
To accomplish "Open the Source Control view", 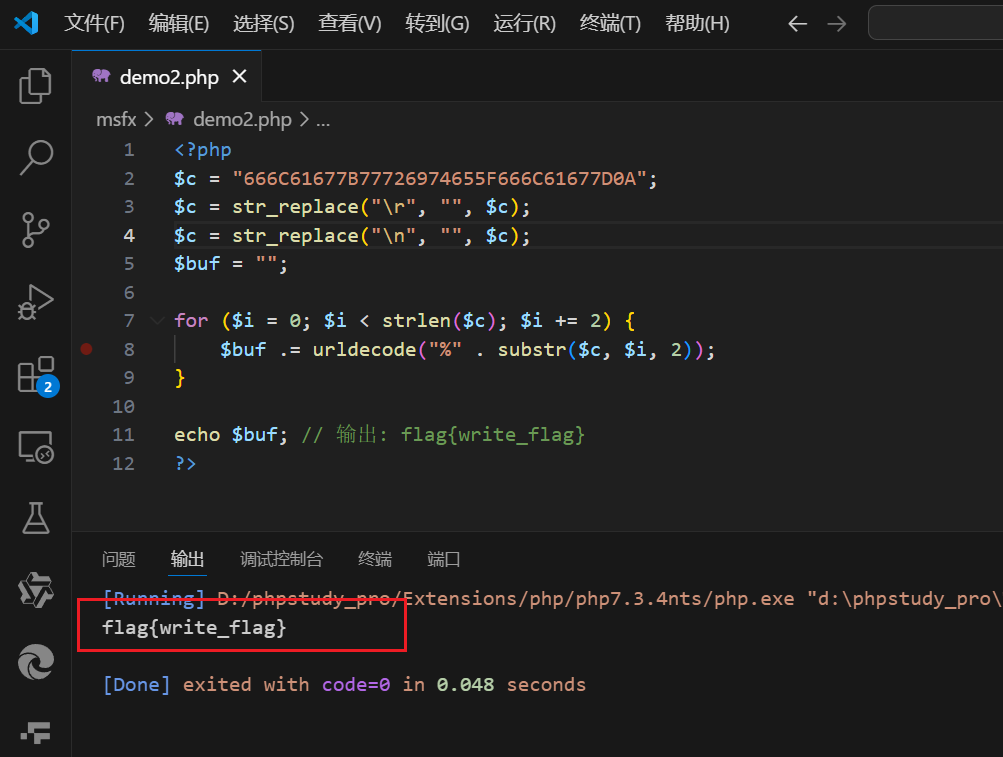I will (36, 229).
